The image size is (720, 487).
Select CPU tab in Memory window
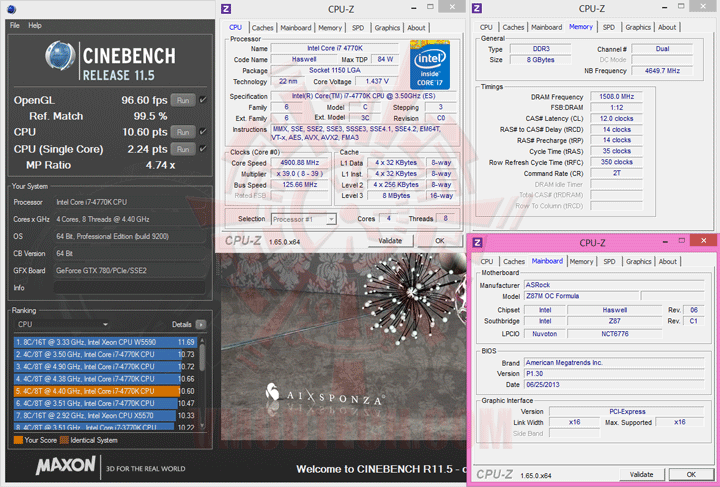pos(486,27)
